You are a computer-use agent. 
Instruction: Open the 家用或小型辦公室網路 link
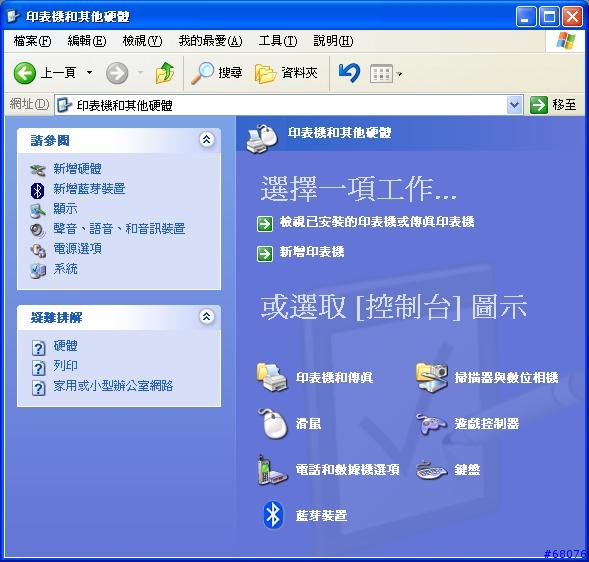(x=113, y=386)
